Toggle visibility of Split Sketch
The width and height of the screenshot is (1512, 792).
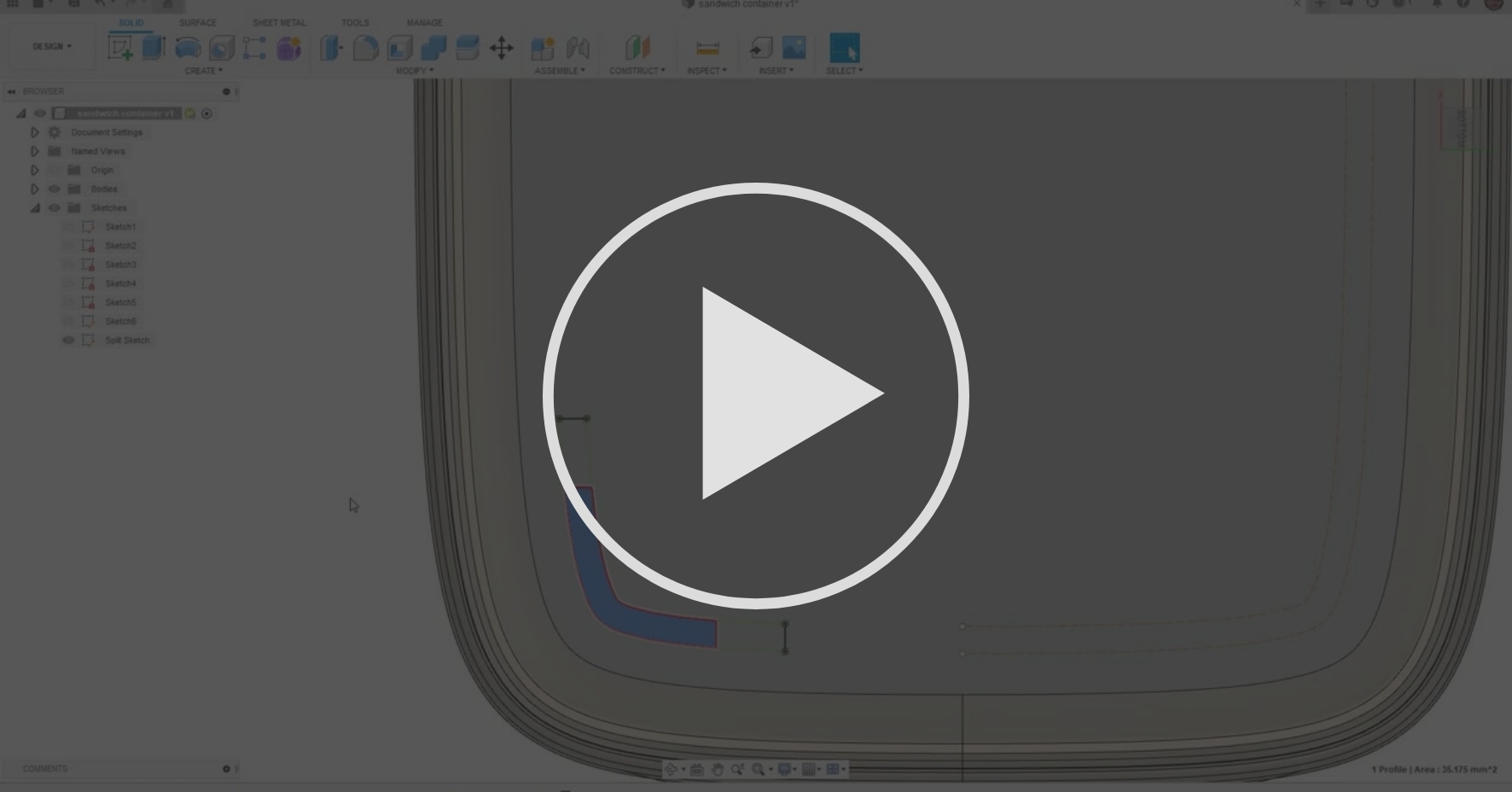pos(68,340)
